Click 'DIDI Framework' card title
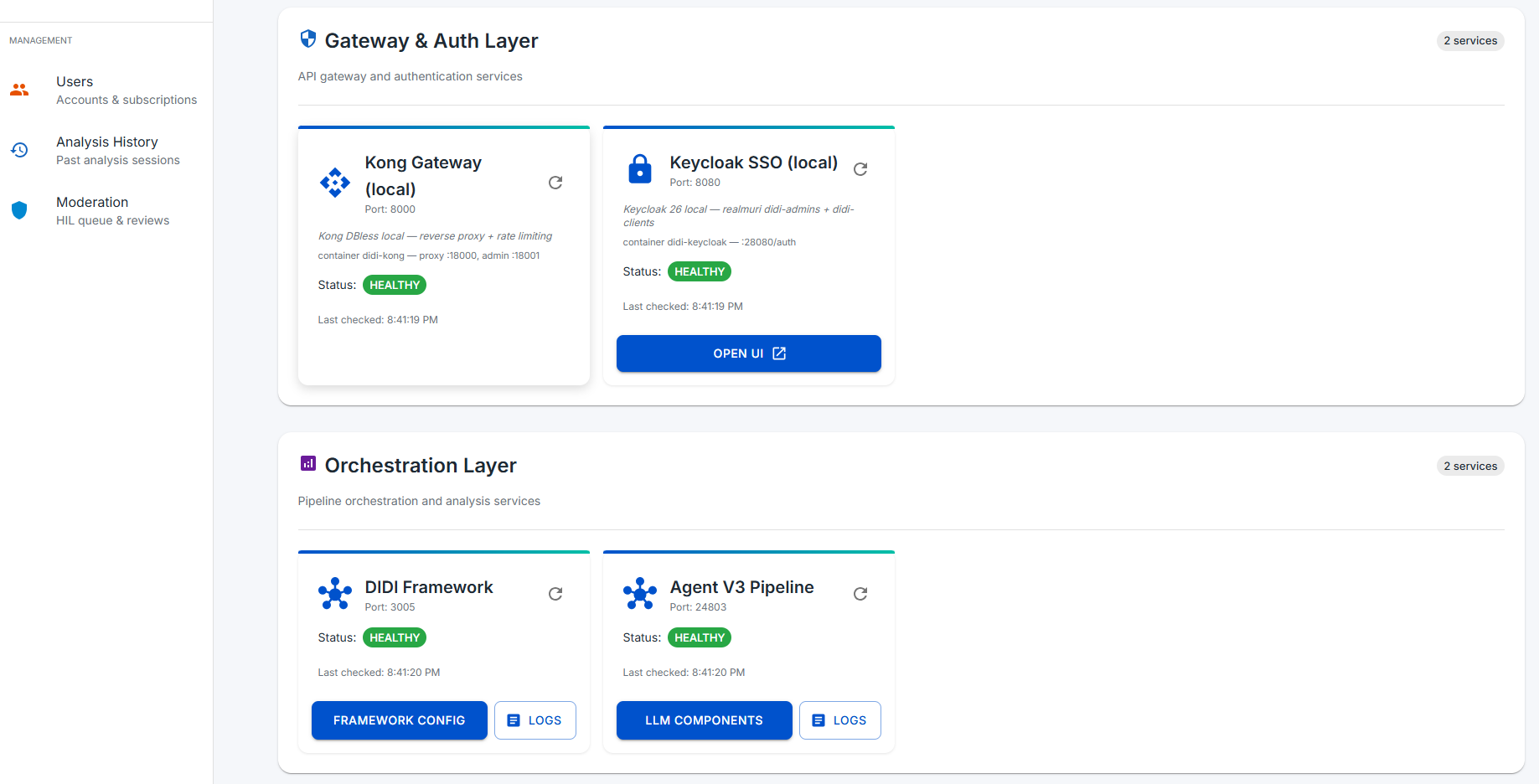The image size is (1539, 784). (429, 587)
